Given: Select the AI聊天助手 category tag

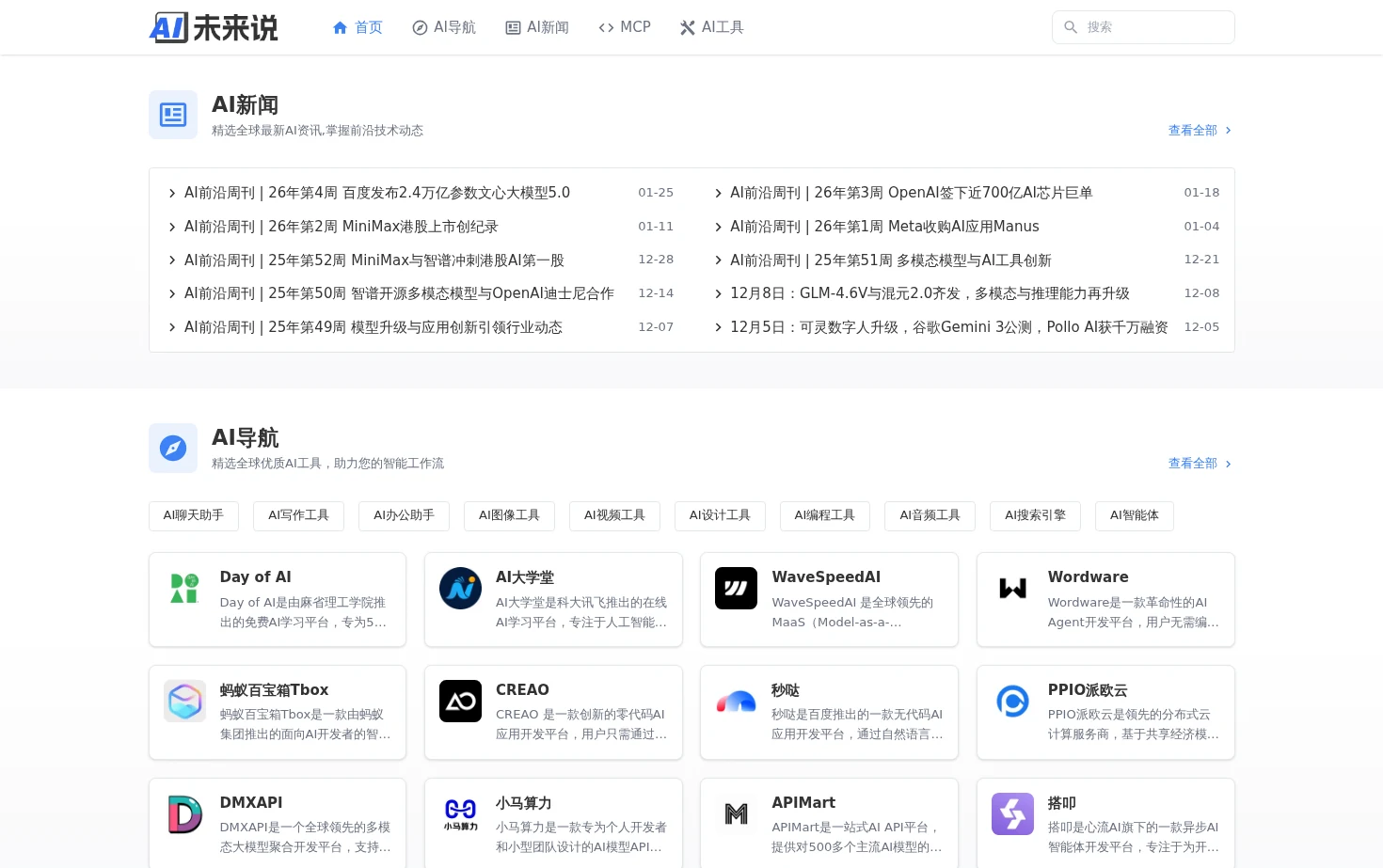Looking at the screenshot, I should point(194,515).
